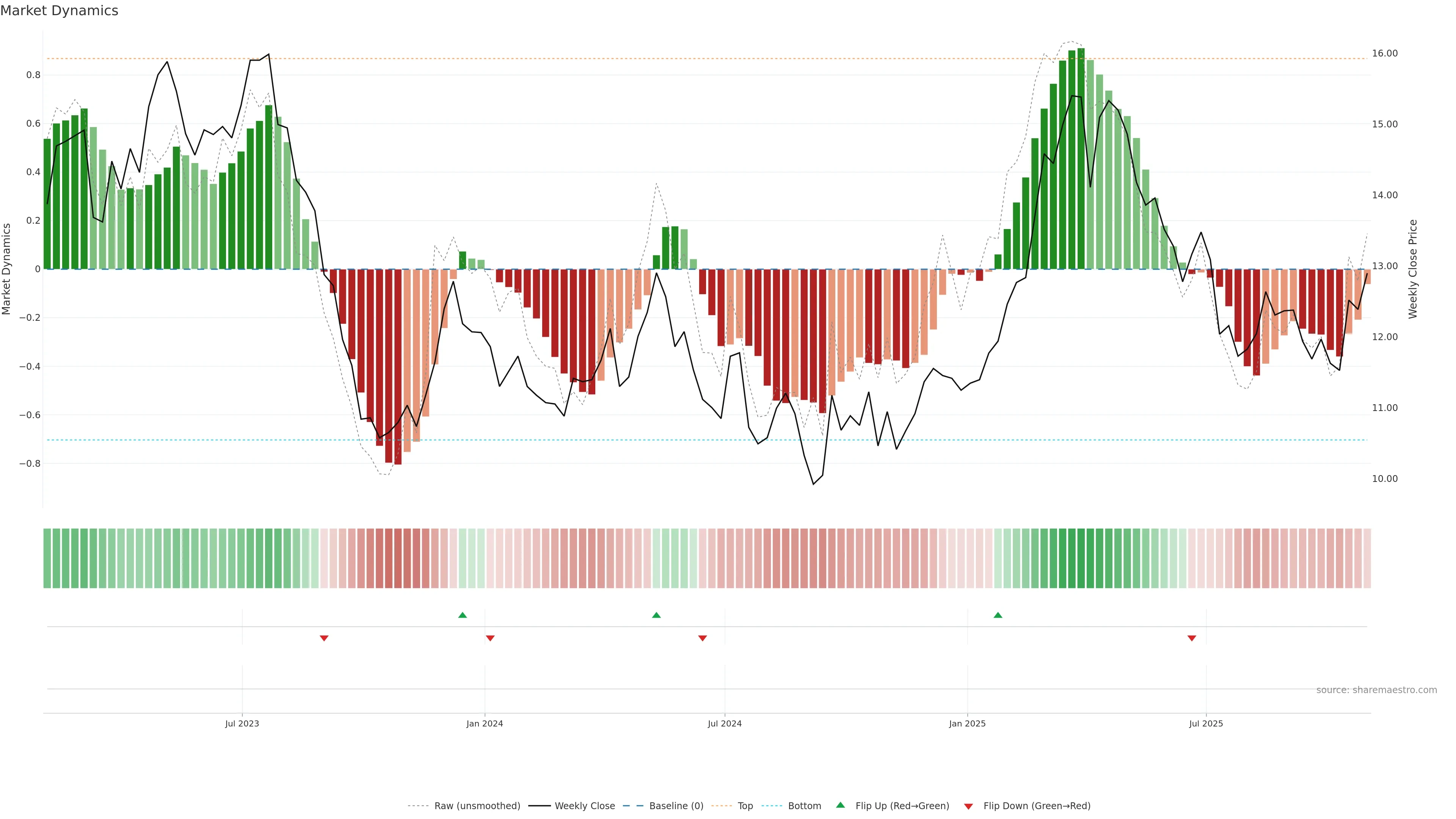This screenshot has height=819, width=1456.
Task: Click the green triangle icon in the legend
Action: pyautogui.click(x=841, y=805)
